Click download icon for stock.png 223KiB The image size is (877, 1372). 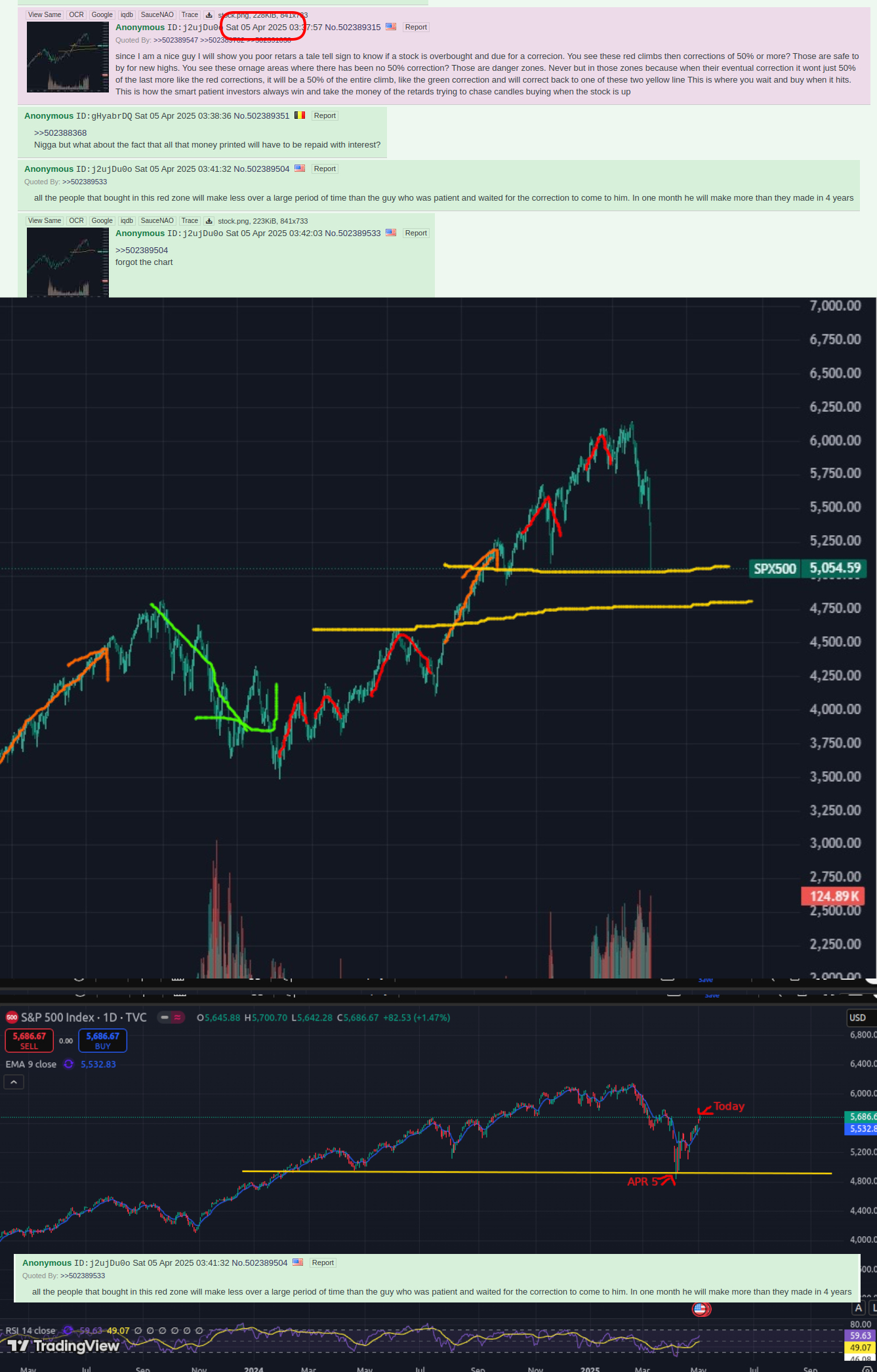click(x=209, y=221)
